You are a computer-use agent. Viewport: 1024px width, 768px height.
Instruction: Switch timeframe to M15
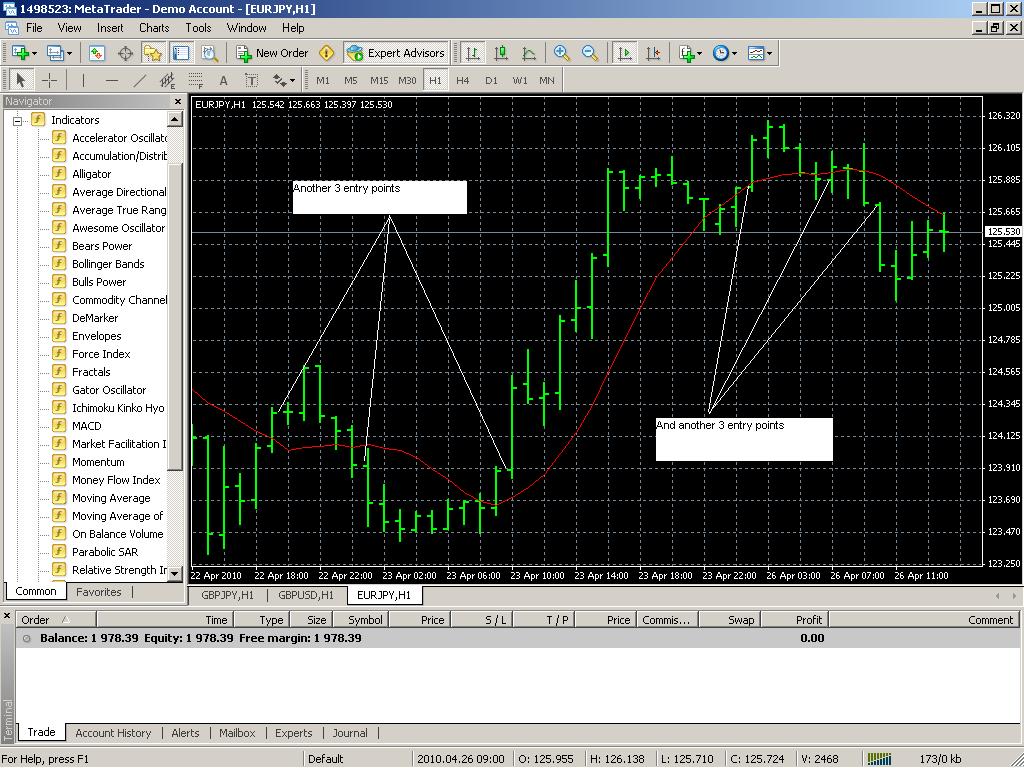pos(379,80)
